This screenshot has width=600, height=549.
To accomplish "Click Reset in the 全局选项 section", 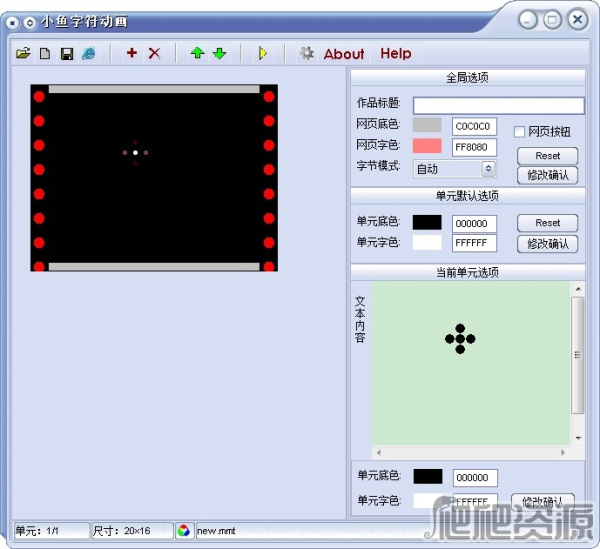I will [x=547, y=156].
